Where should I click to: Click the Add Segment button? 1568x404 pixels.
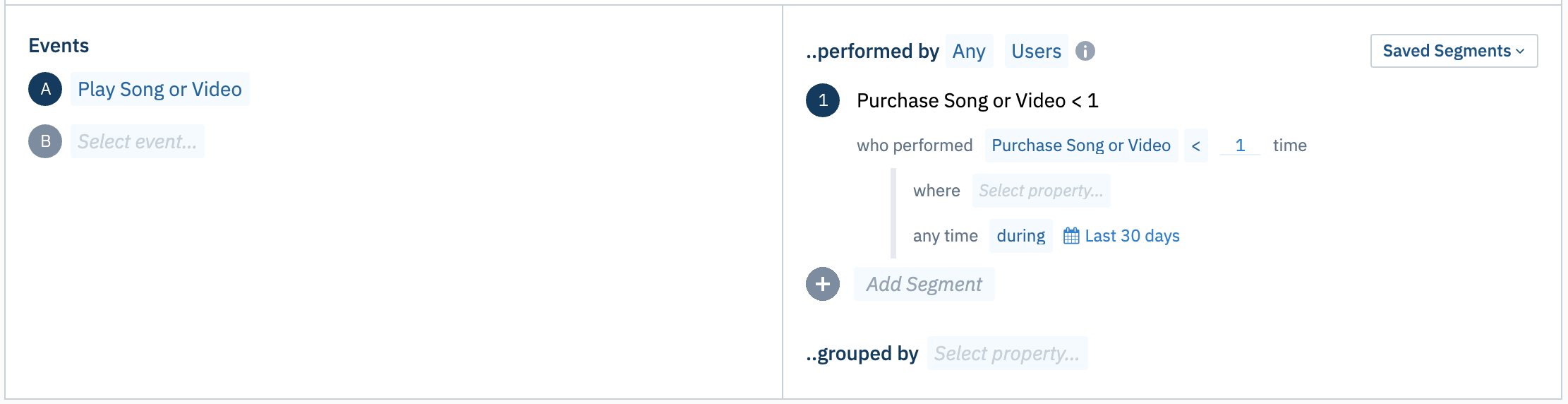924,284
